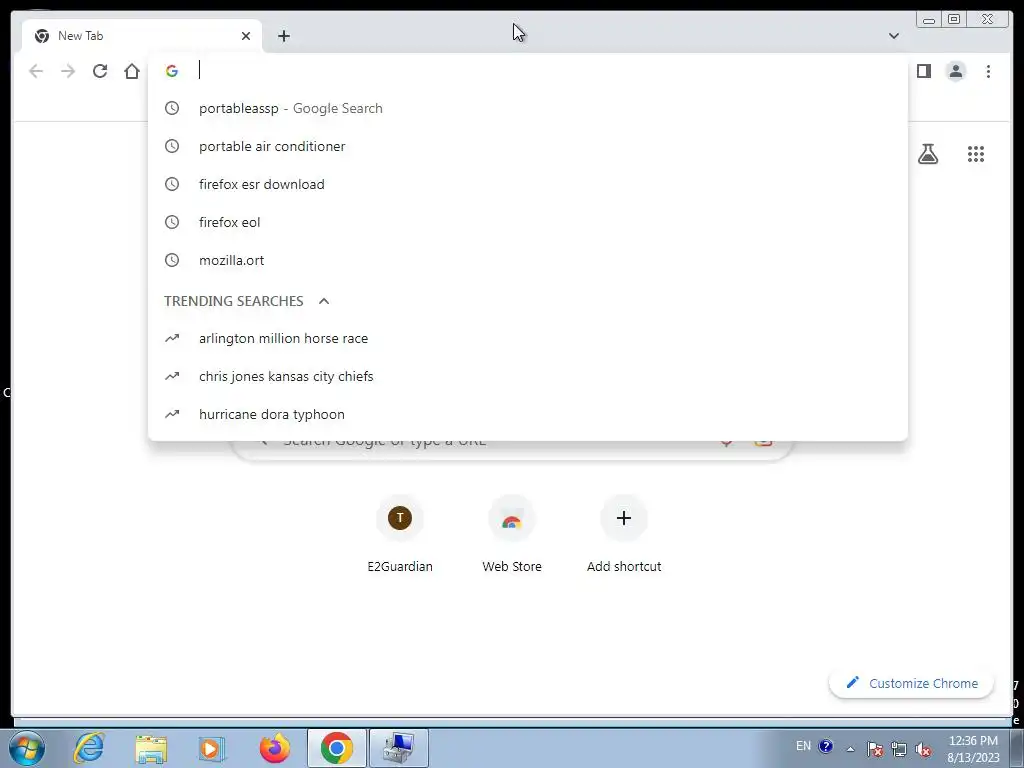Click the blue help tray icon
The width and height of the screenshot is (1024, 768).
[x=825, y=746]
